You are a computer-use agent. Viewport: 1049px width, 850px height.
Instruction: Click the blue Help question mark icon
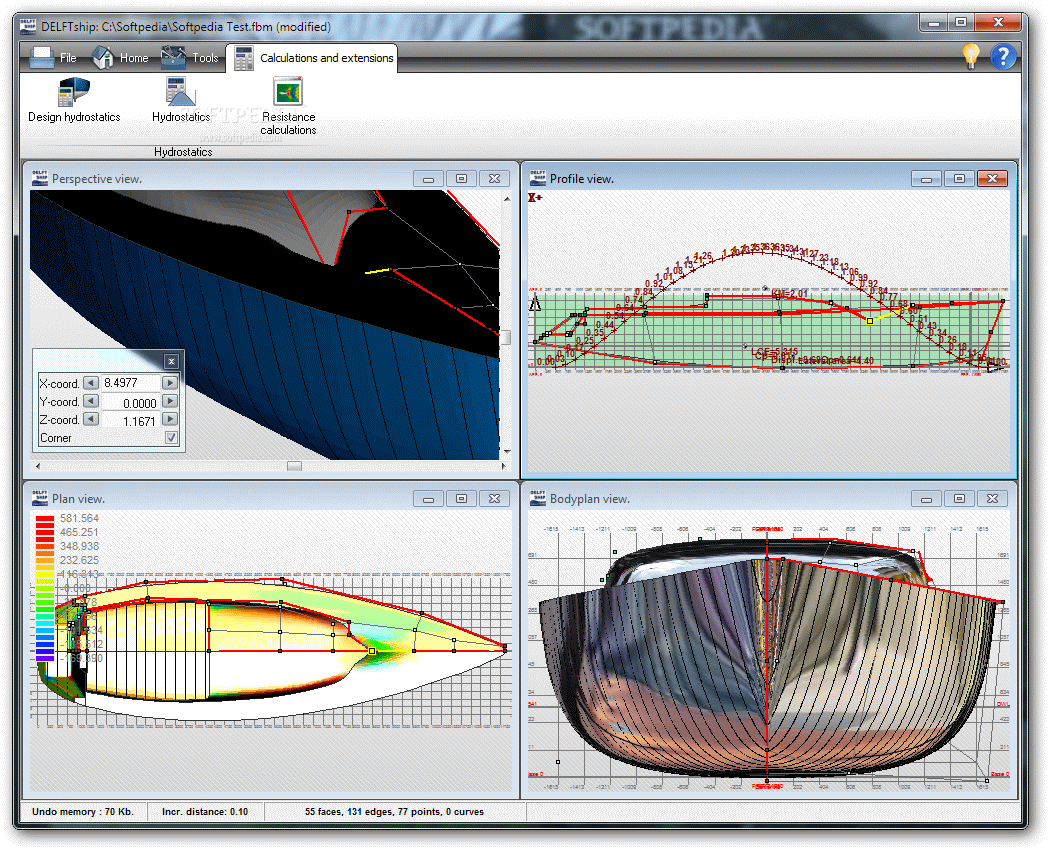click(1003, 57)
